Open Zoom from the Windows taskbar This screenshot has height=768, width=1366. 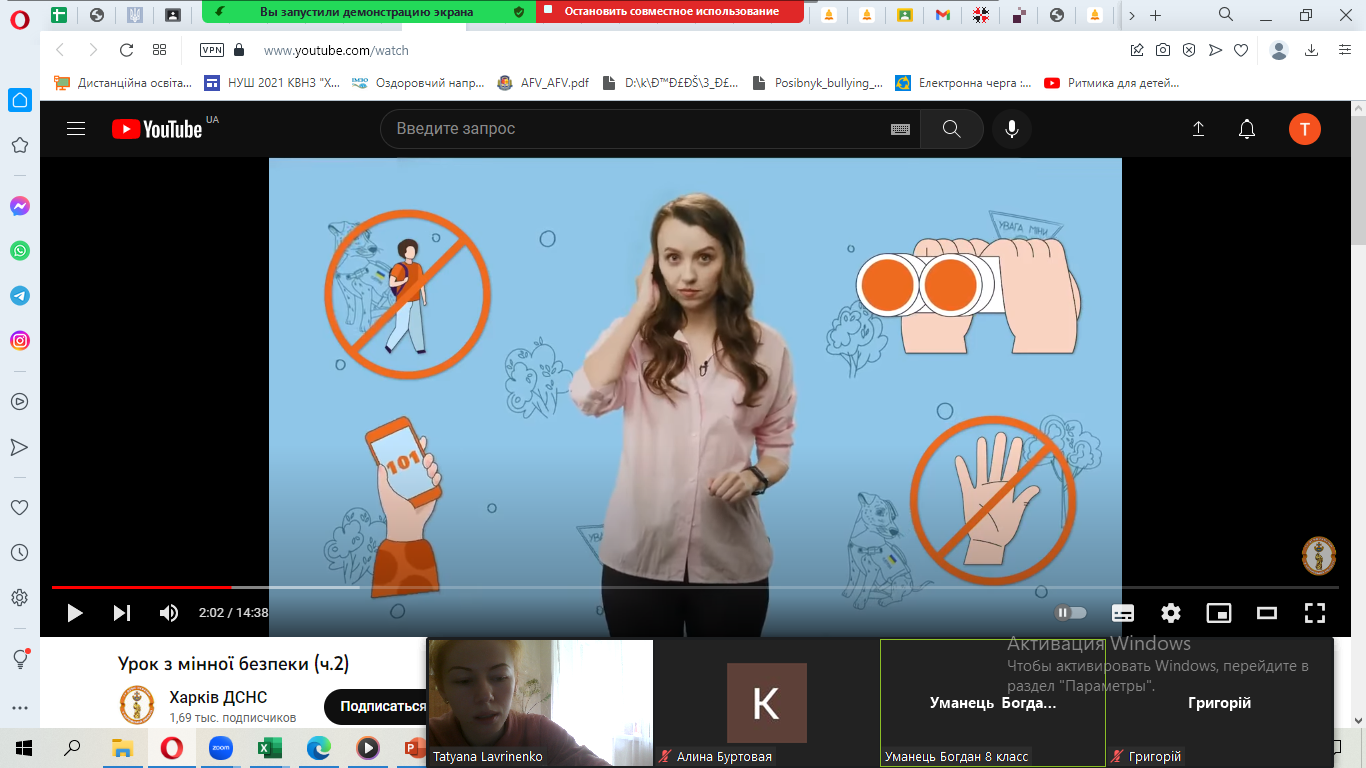[x=220, y=747]
